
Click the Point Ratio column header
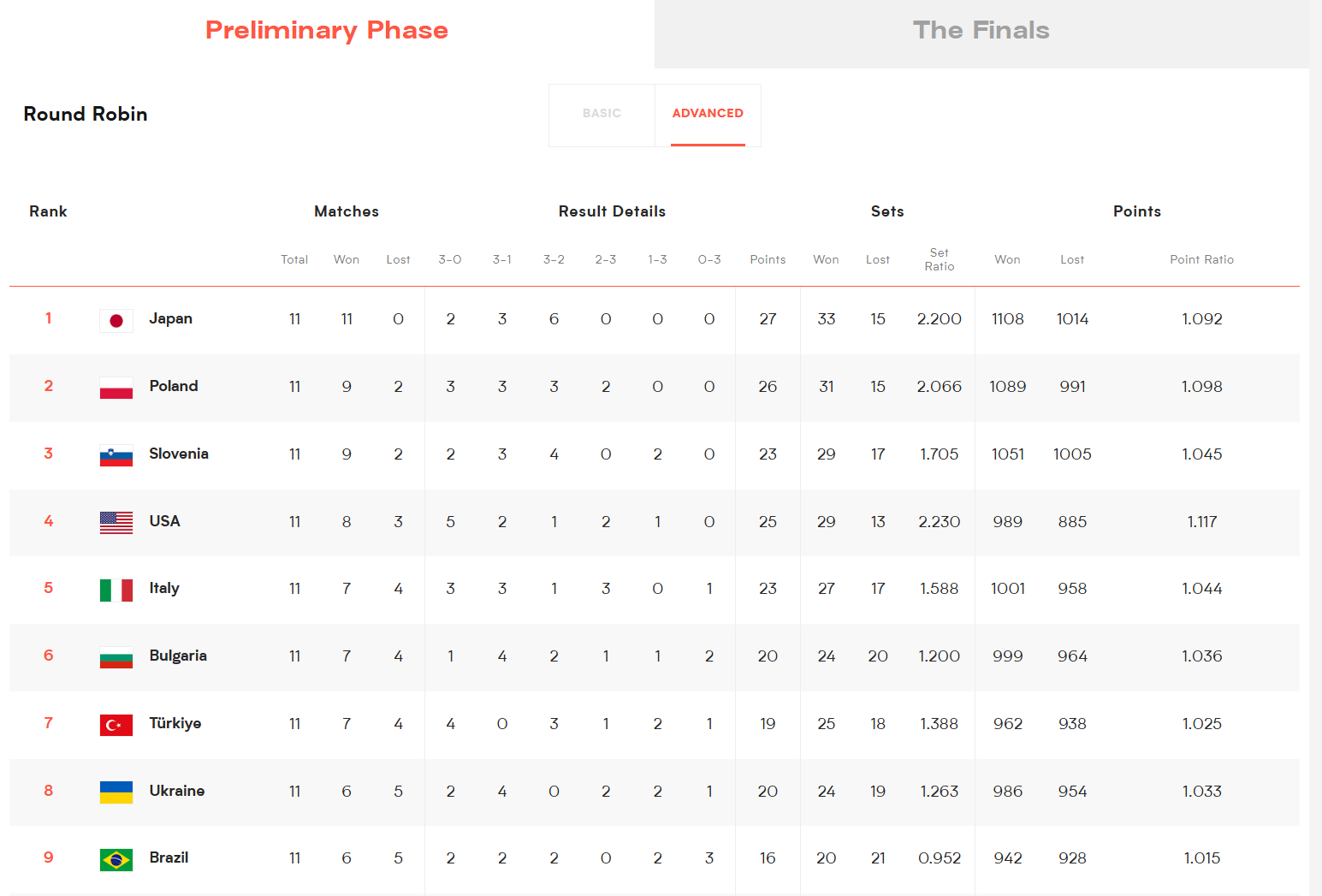[1201, 260]
